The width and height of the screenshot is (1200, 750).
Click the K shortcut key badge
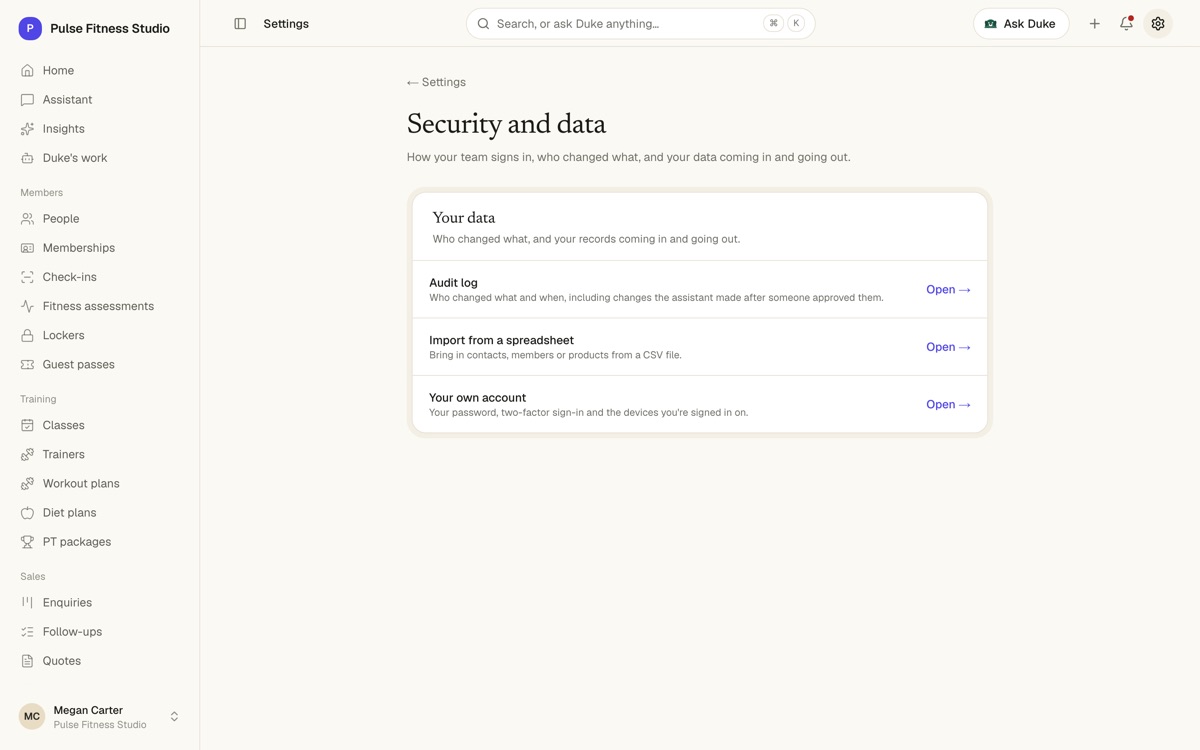796,23
